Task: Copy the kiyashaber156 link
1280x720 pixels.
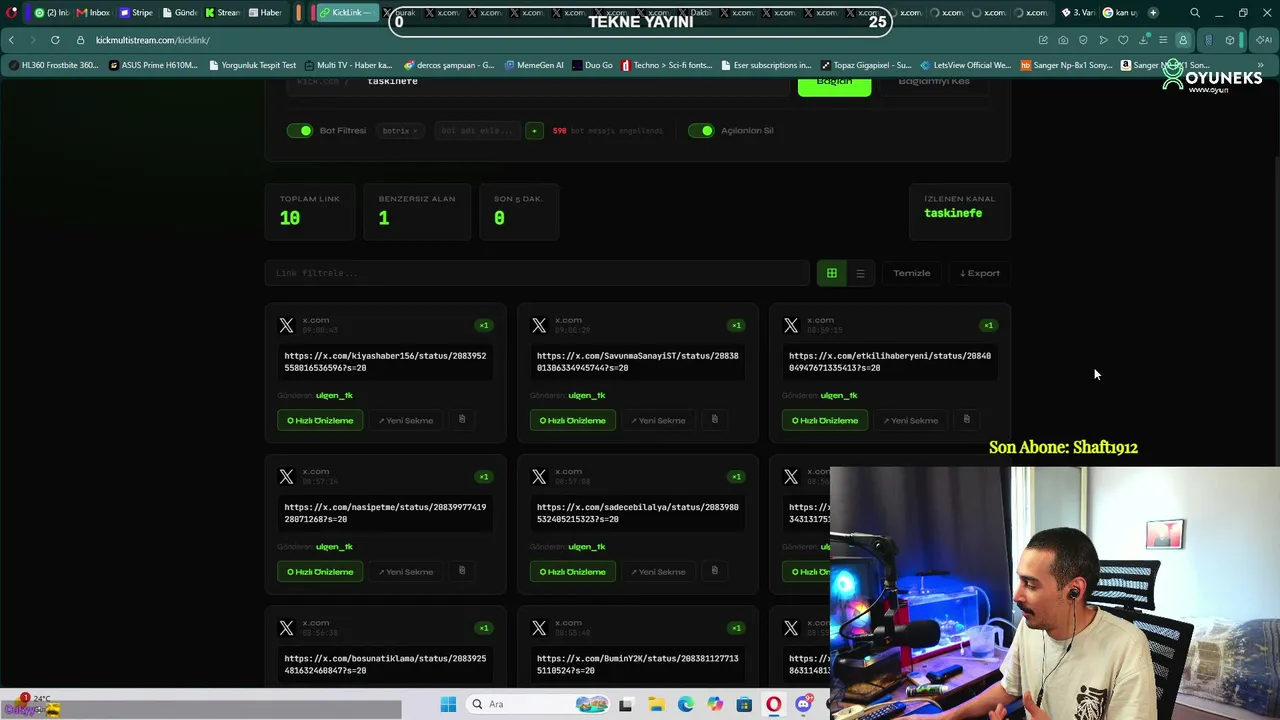Action: [x=462, y=419]
